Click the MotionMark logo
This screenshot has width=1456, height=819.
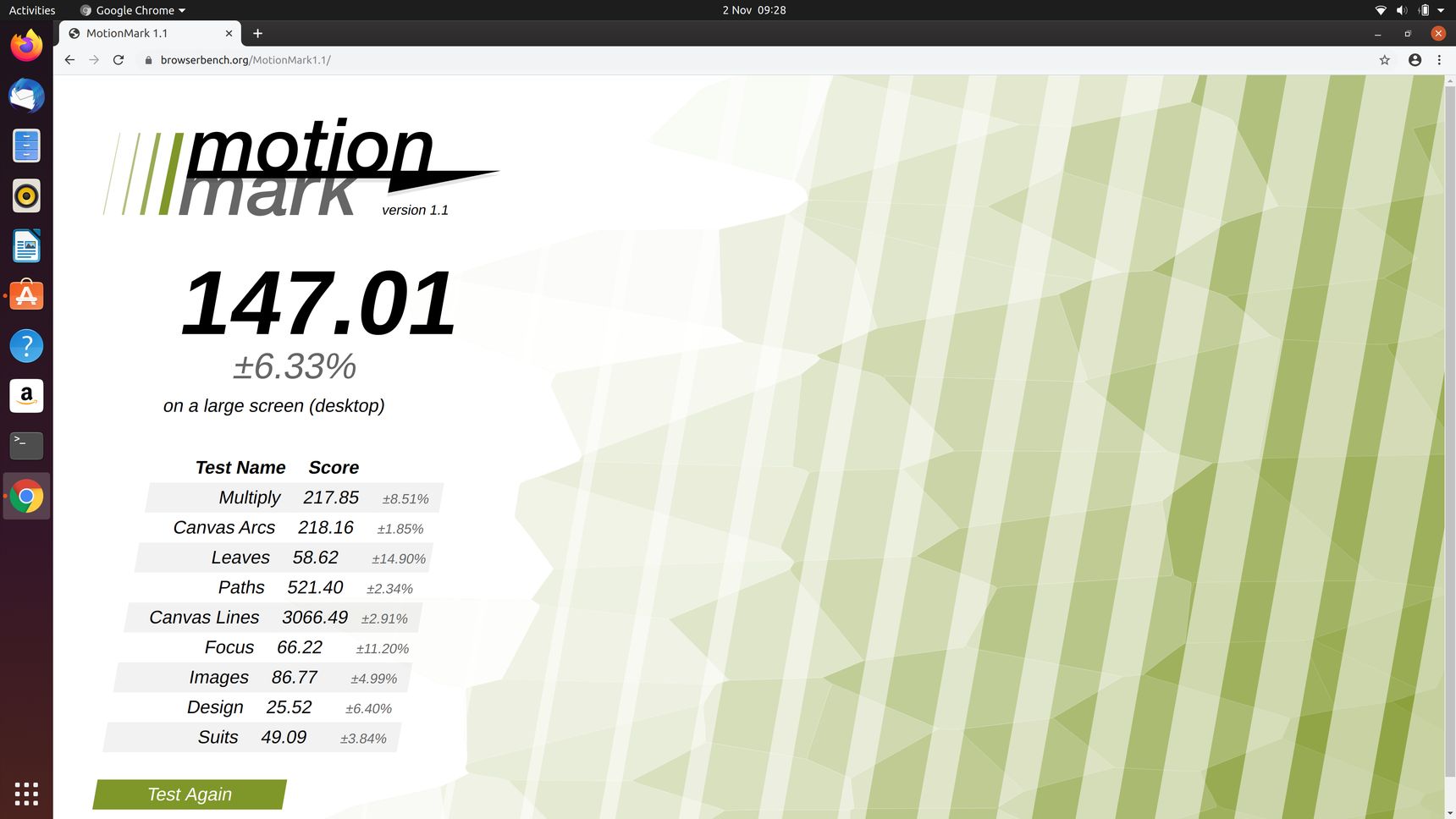301,168
